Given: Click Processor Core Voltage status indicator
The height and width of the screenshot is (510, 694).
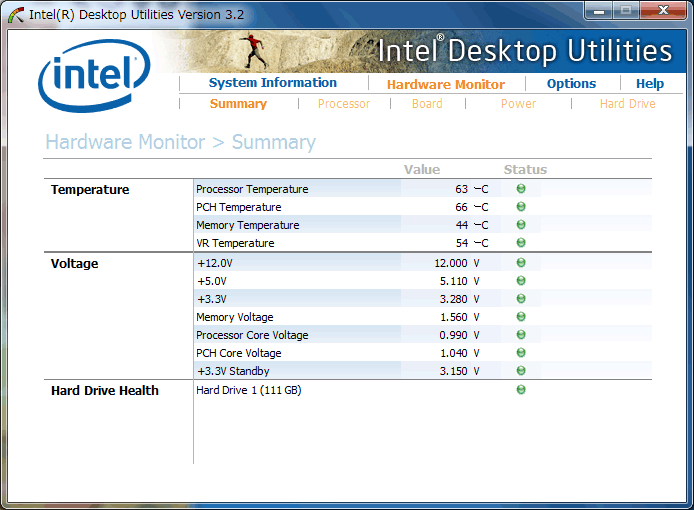Looking at the screenshot, I should point(521,335).
